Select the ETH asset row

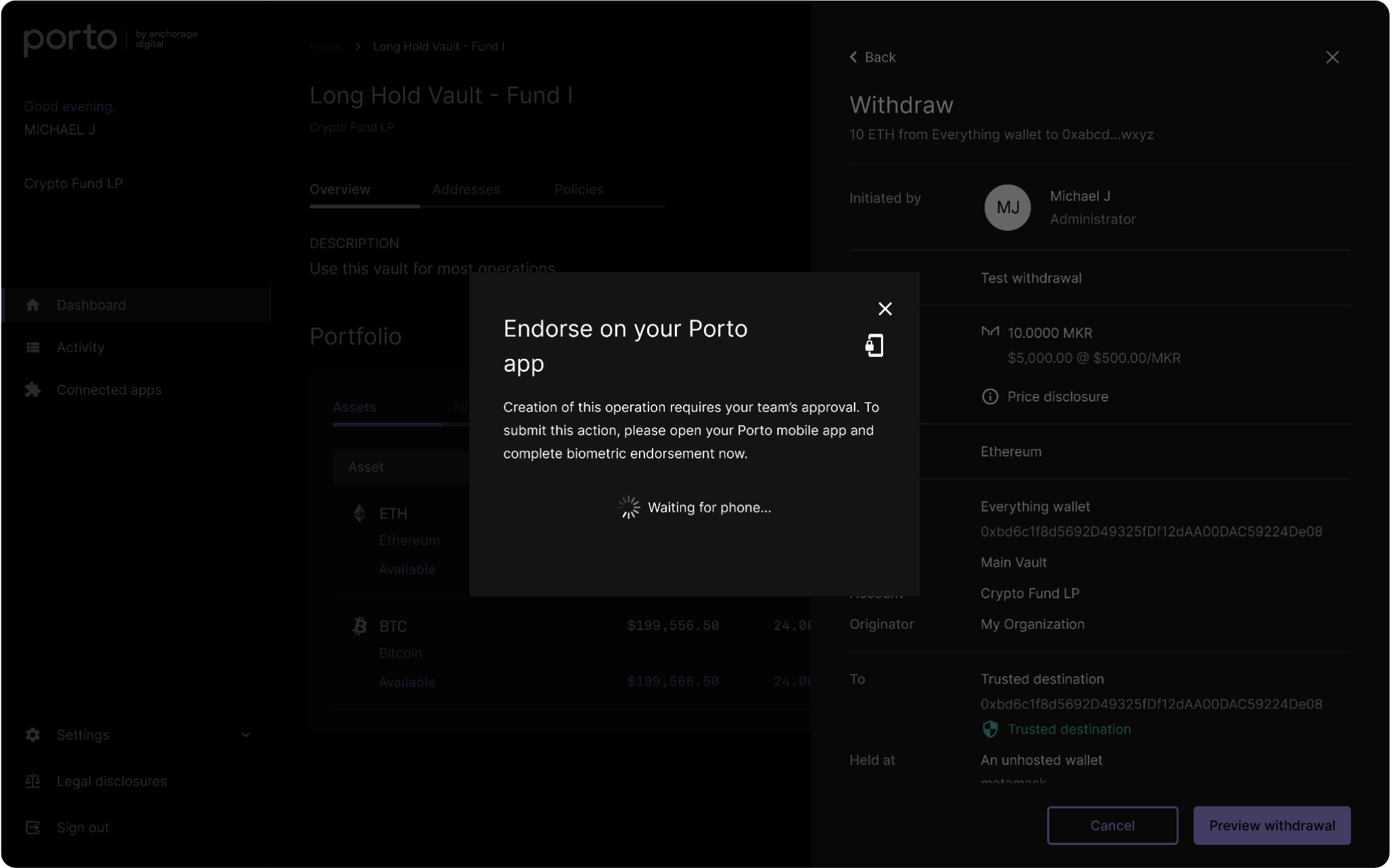[x=571, y=540]
